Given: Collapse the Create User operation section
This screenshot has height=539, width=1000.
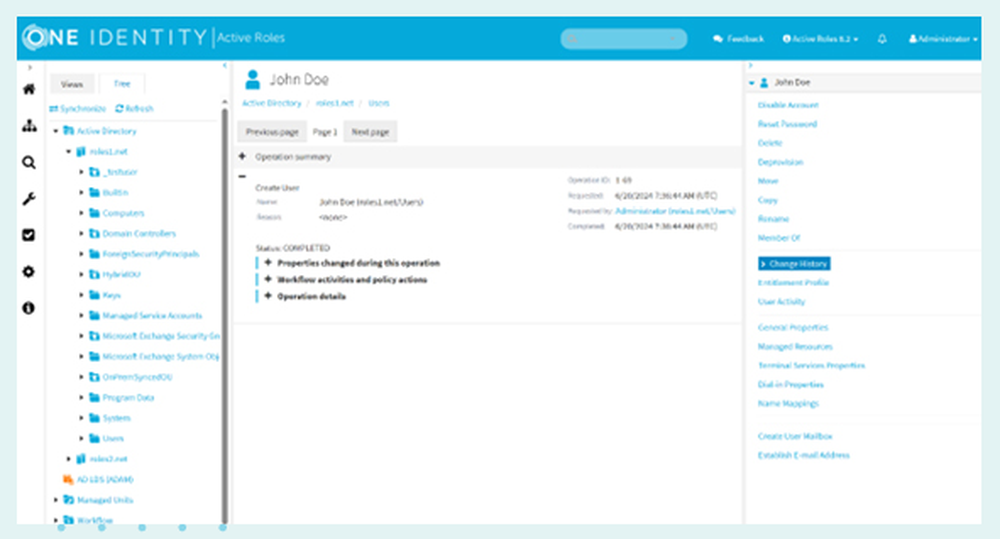Looking at the screenshot, I should [x=242, y=176].
